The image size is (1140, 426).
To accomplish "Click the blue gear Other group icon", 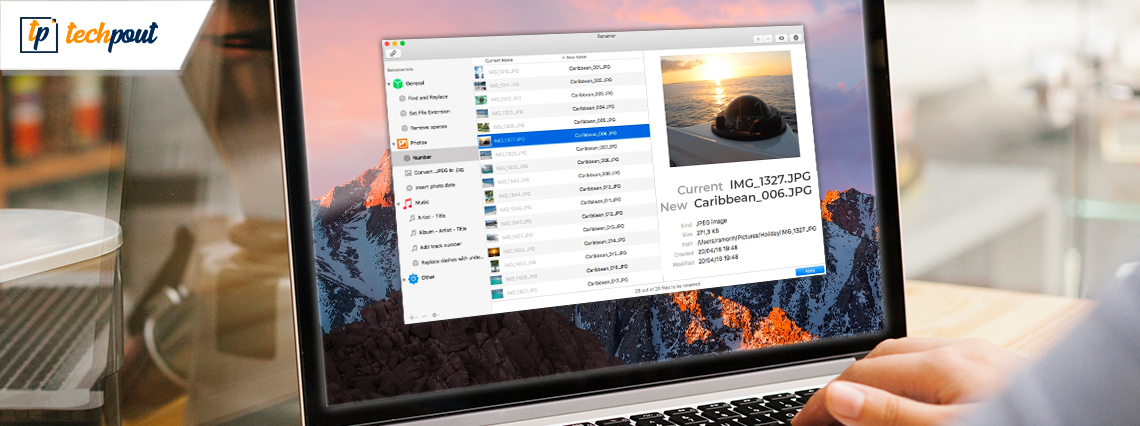I will click(x=412, y=278).
